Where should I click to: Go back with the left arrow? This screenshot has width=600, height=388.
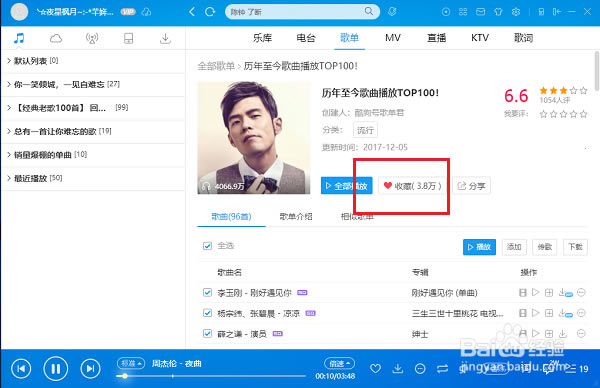192,12
